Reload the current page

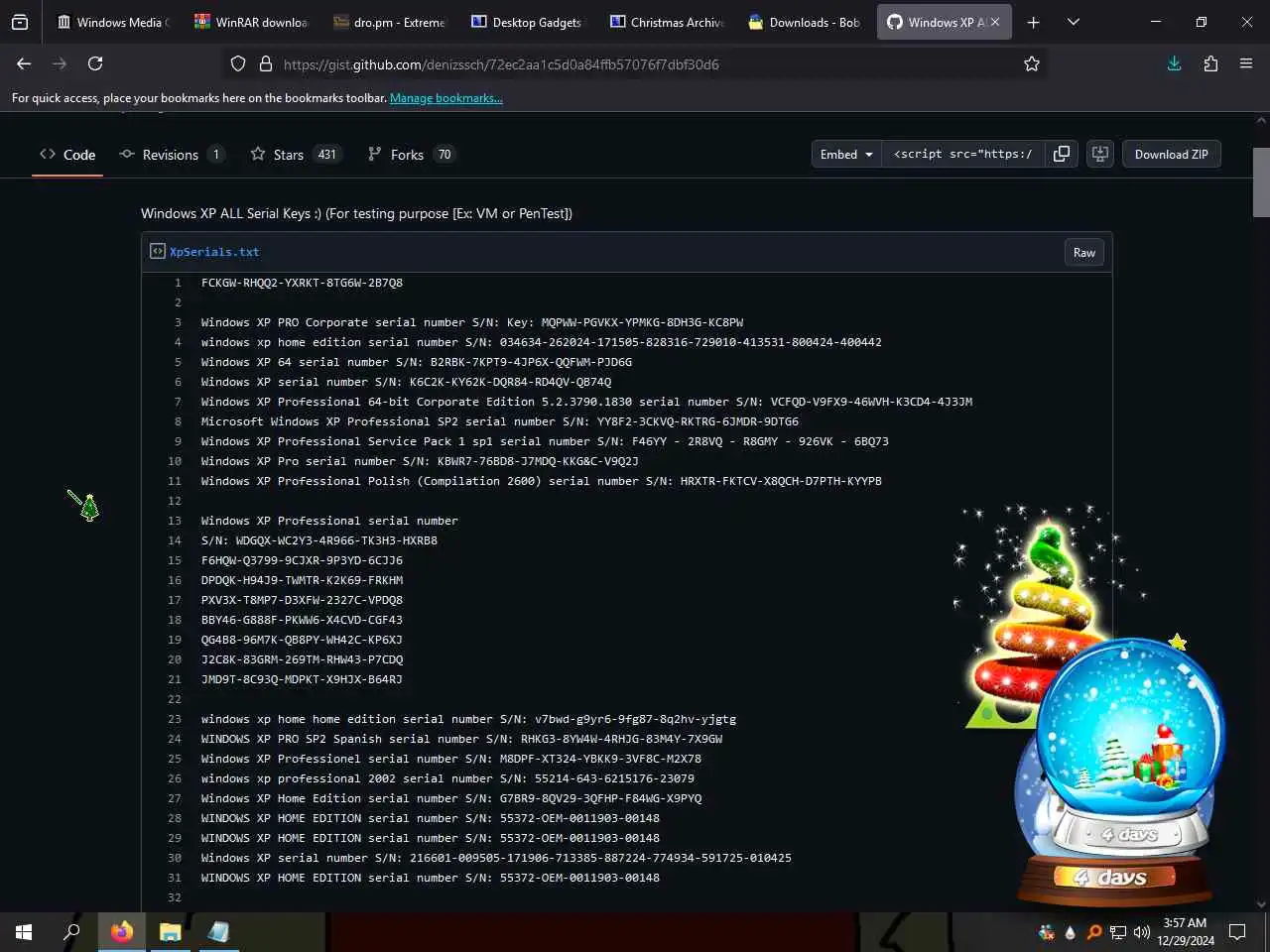point(95,63)
